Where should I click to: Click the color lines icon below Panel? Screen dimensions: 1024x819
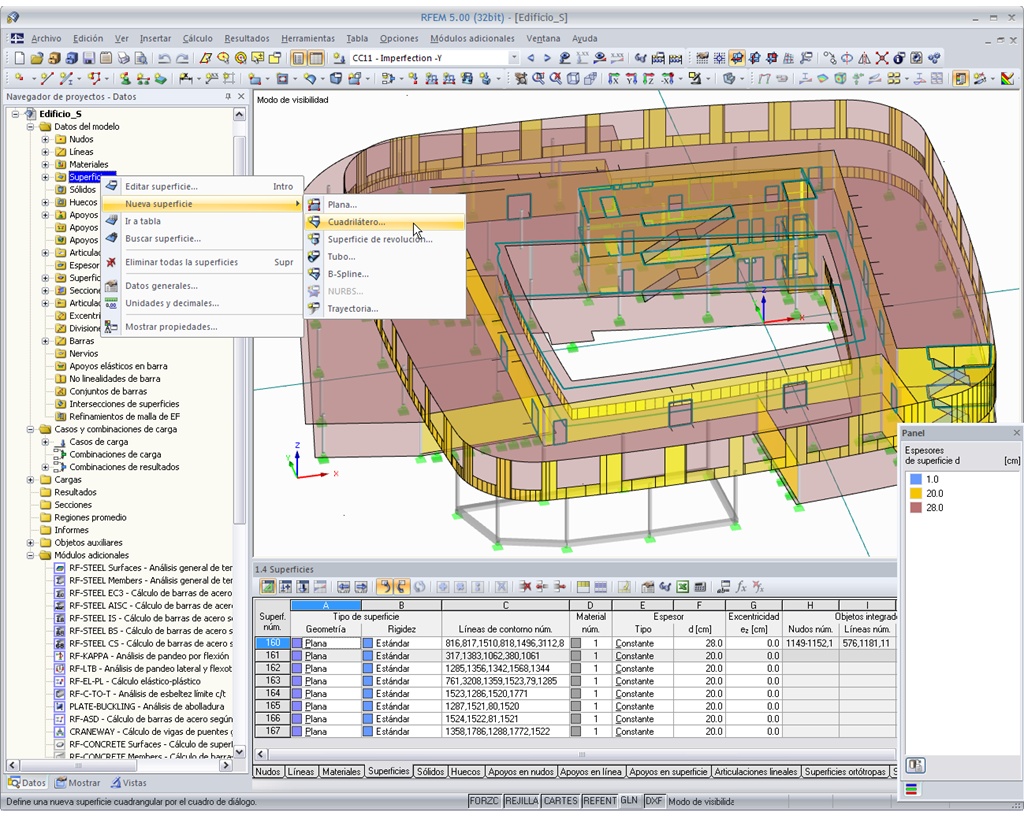(x=912, y=790)
